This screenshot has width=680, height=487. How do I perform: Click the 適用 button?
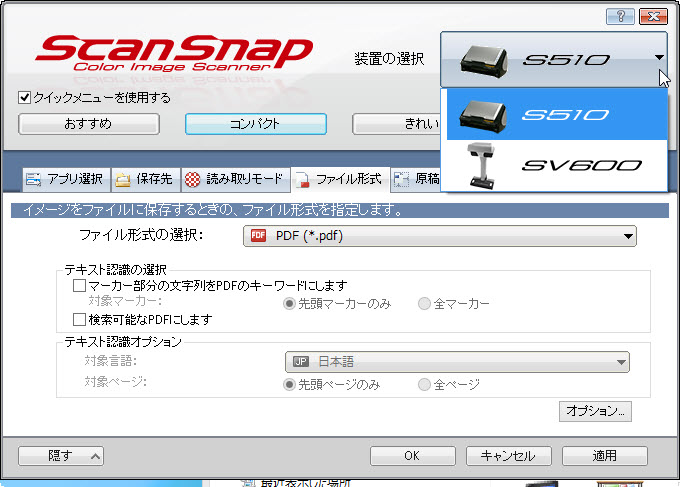coord(605,456)
